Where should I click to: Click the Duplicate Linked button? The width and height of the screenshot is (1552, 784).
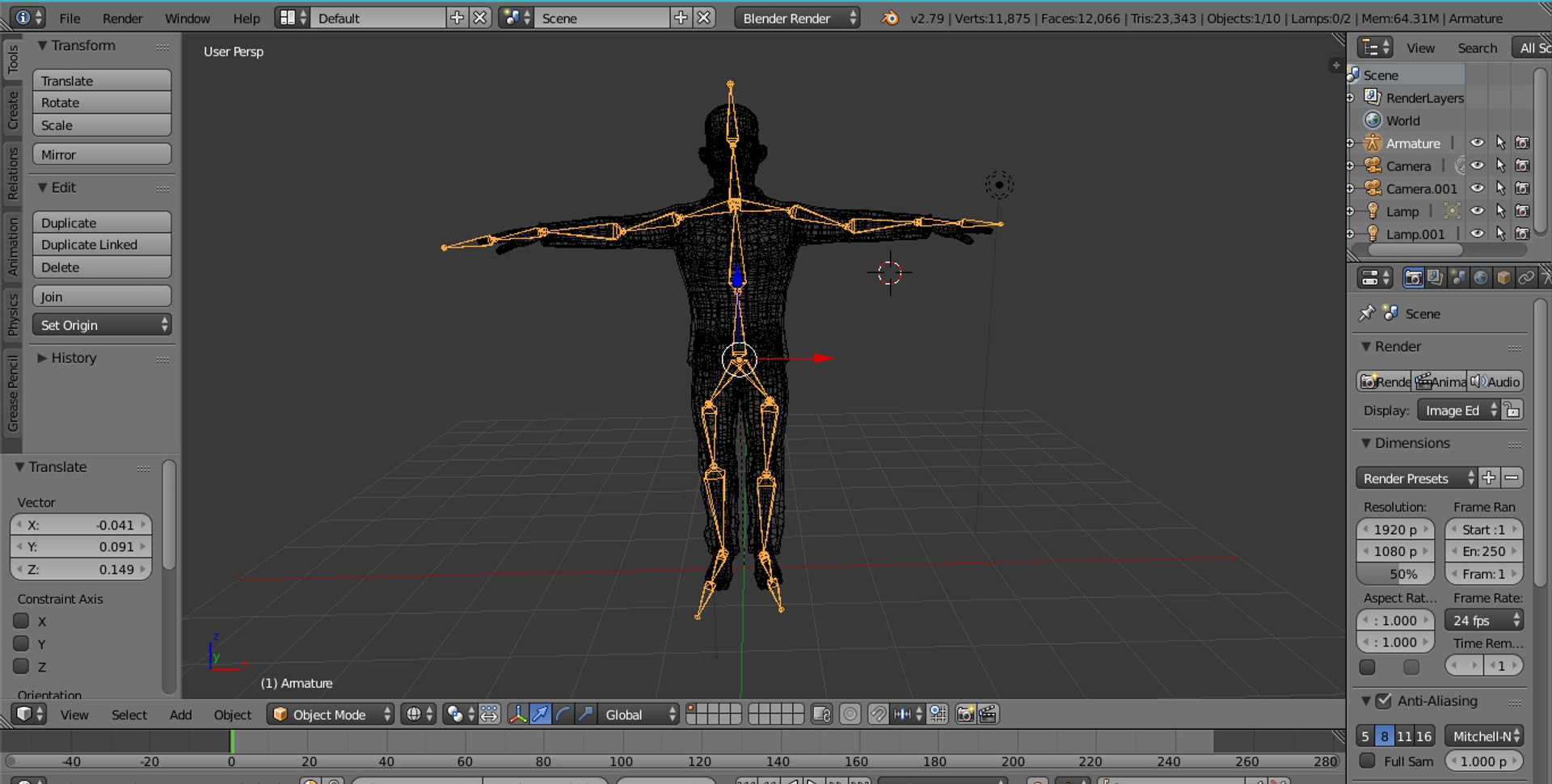102,245
